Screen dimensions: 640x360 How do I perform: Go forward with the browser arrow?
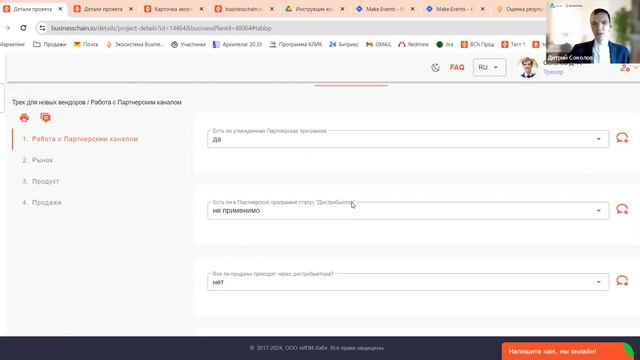[x=7, y=28]
